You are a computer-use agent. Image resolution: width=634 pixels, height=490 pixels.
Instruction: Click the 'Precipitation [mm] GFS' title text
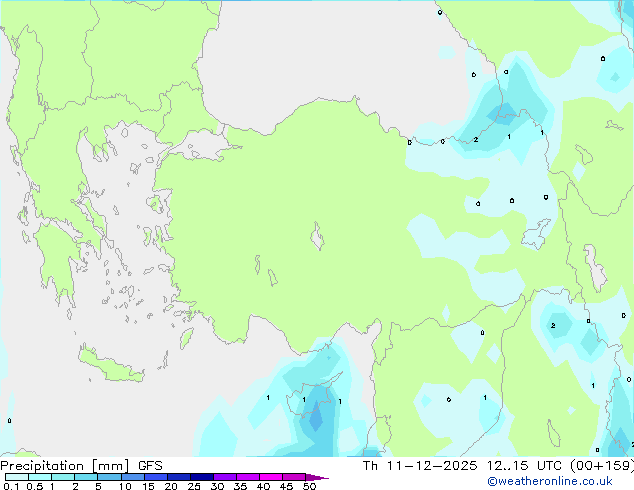point(81,466)
